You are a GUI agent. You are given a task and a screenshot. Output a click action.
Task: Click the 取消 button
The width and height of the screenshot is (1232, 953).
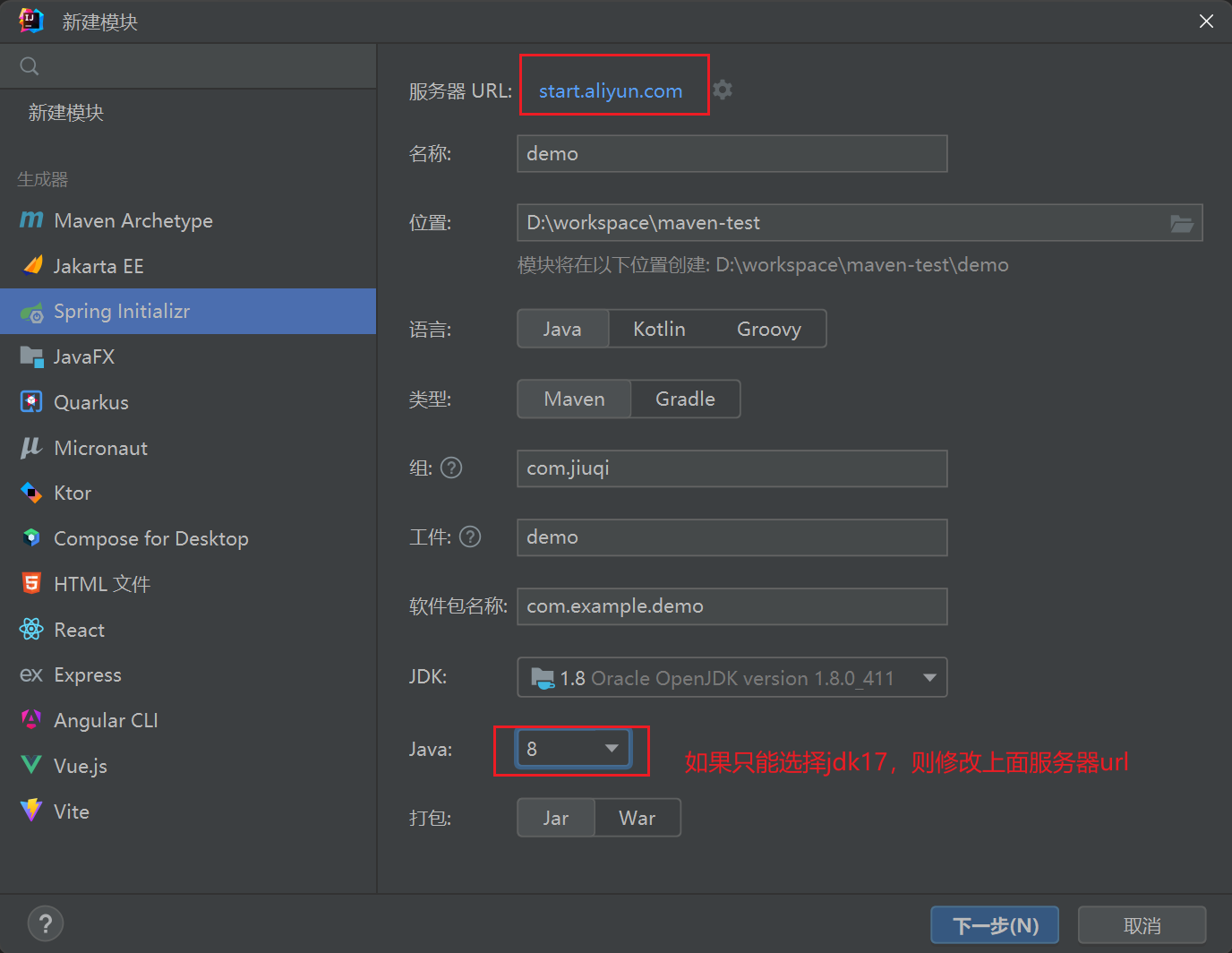pyautogui.click(x=1142, y=925)
